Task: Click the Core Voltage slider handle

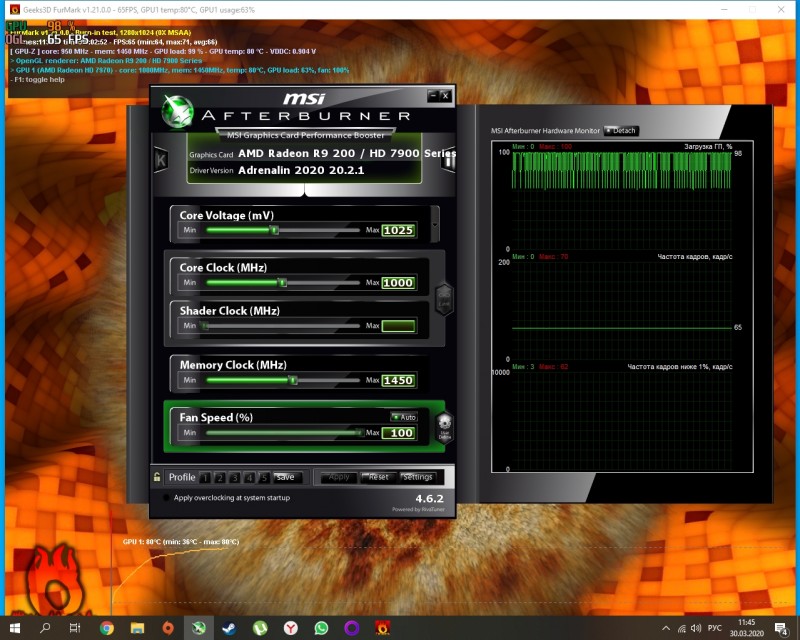Action: [x=274, y=230]
